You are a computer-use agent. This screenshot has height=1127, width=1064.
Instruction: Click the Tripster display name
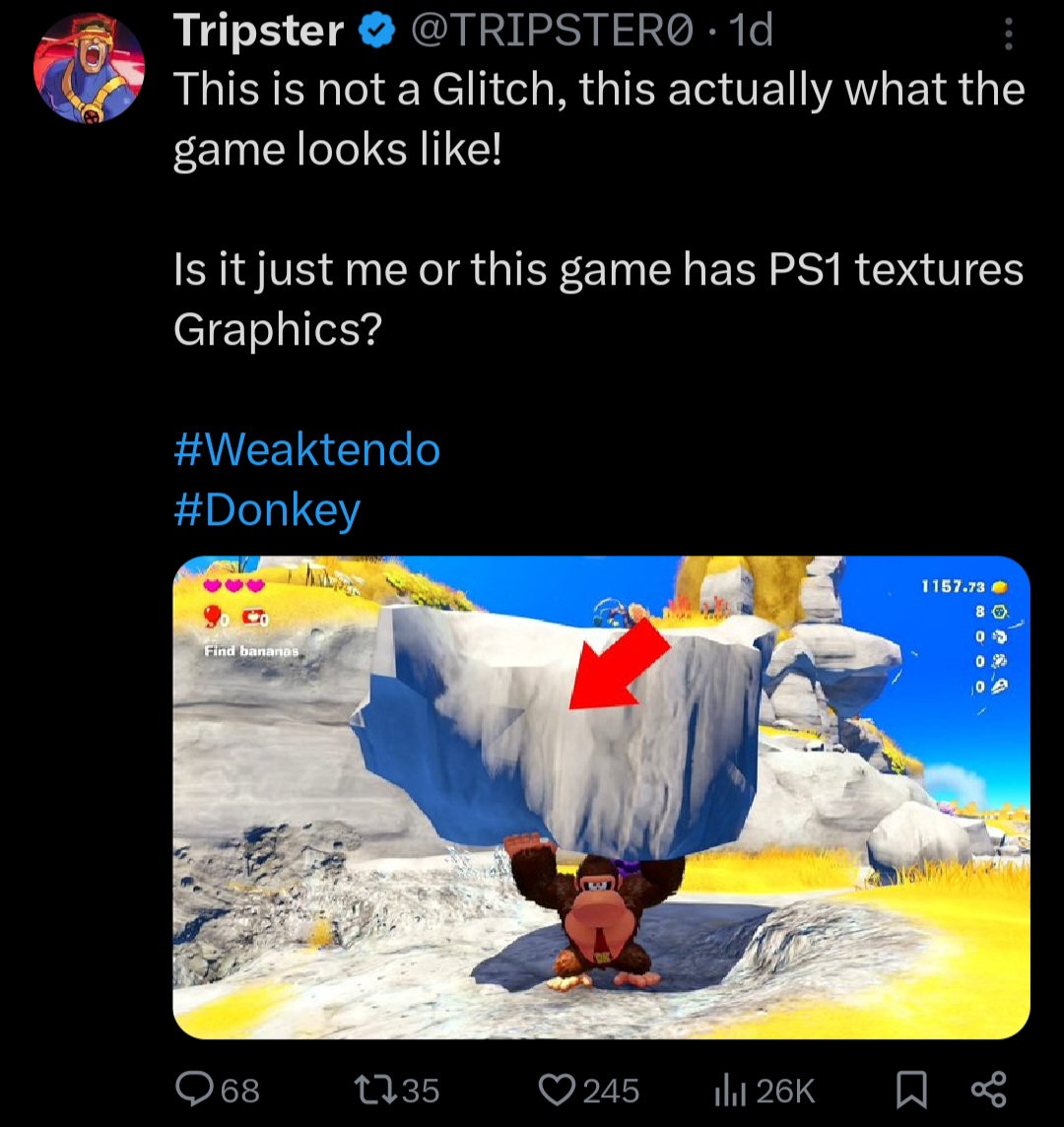pyautogui.click(x=259, y=31)
